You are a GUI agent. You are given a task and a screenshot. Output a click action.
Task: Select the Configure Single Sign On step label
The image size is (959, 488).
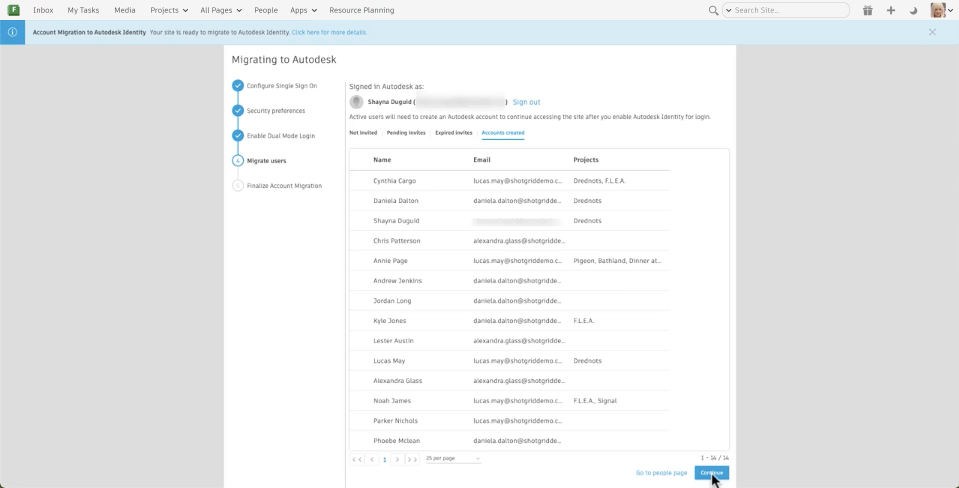point(282,86)
